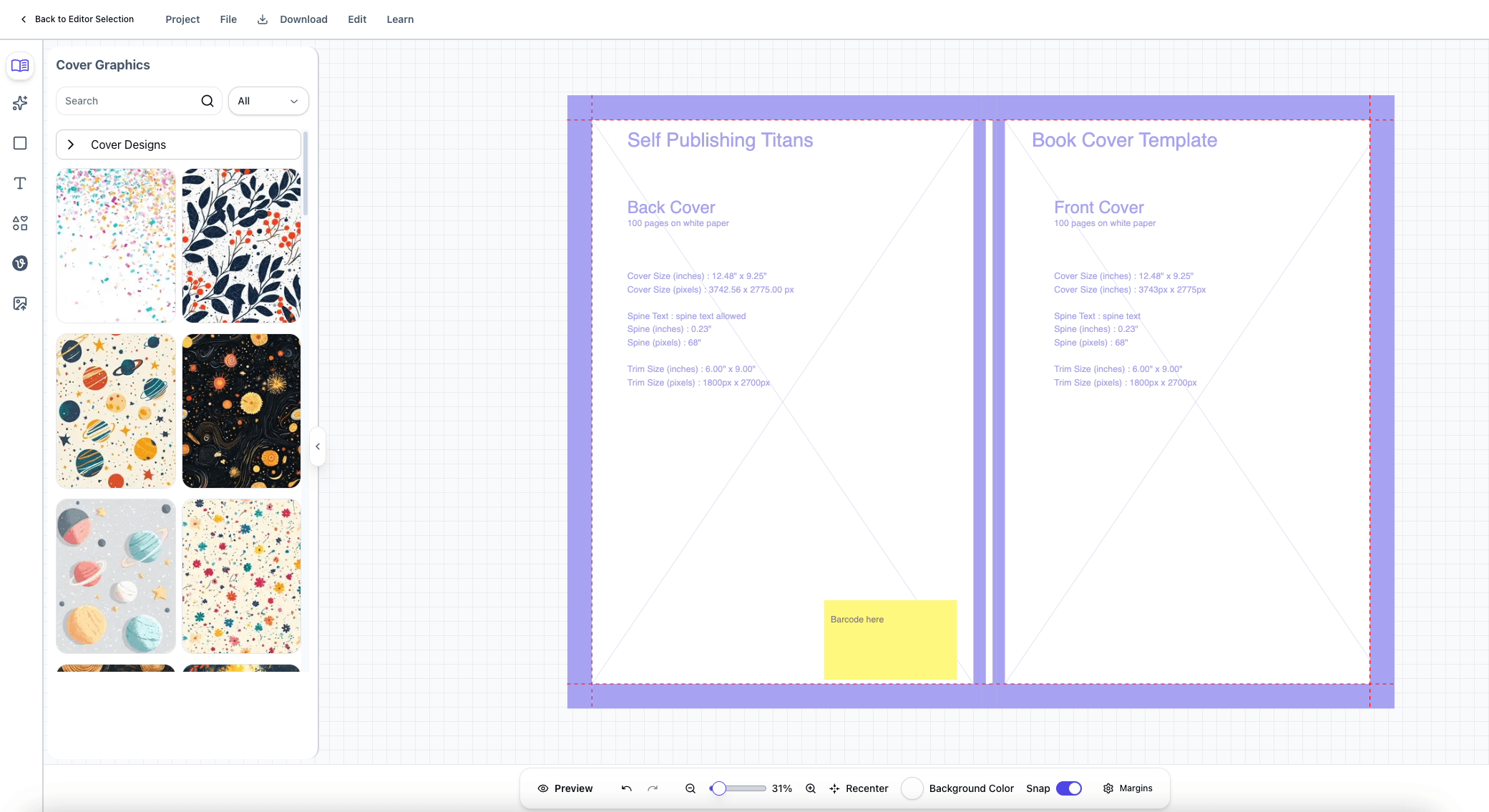
Task: Click the zoom in magnifier icon
Action: [811, 788]
